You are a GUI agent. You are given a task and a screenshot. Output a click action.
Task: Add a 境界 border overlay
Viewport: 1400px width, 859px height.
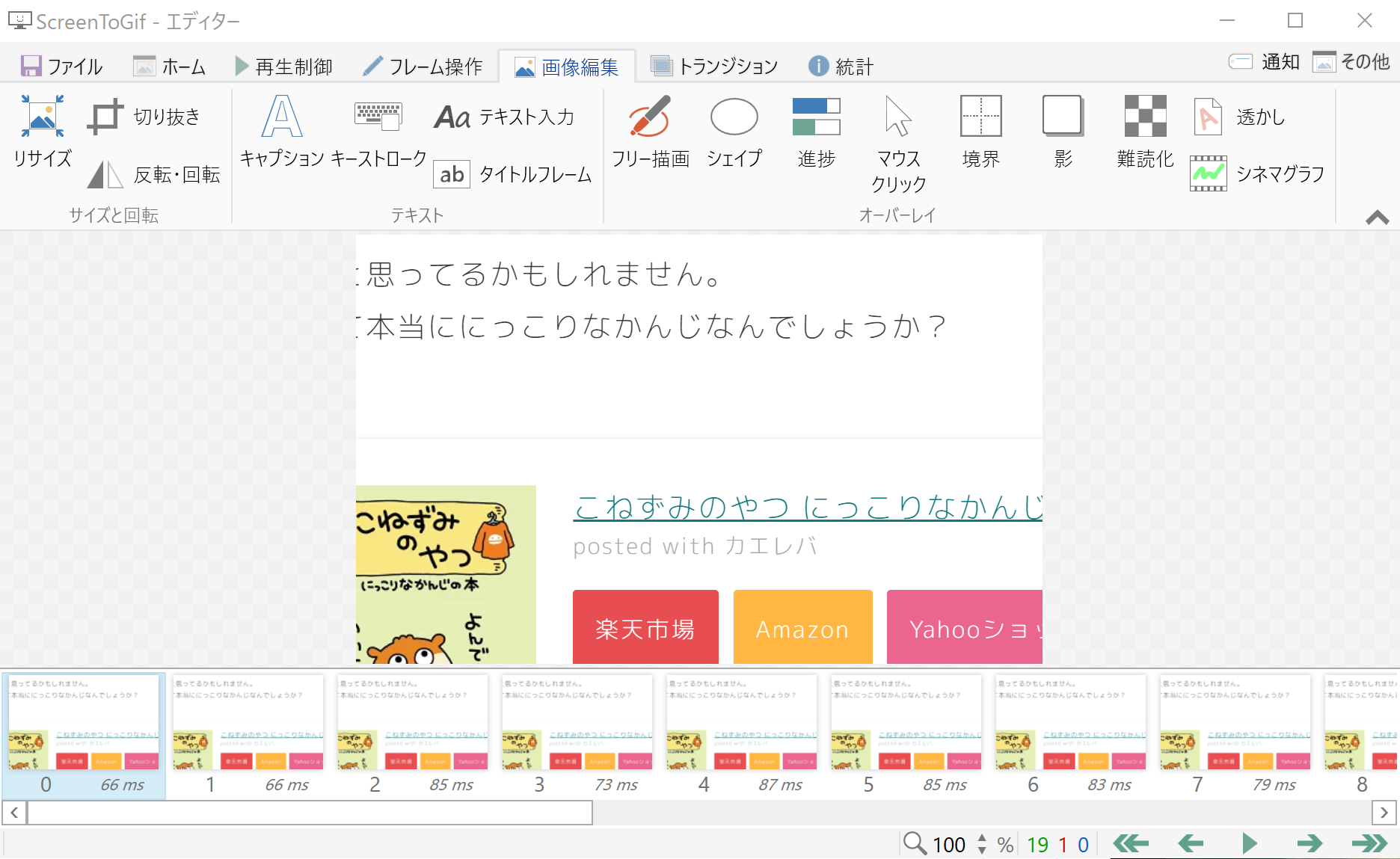coord(980,131)
